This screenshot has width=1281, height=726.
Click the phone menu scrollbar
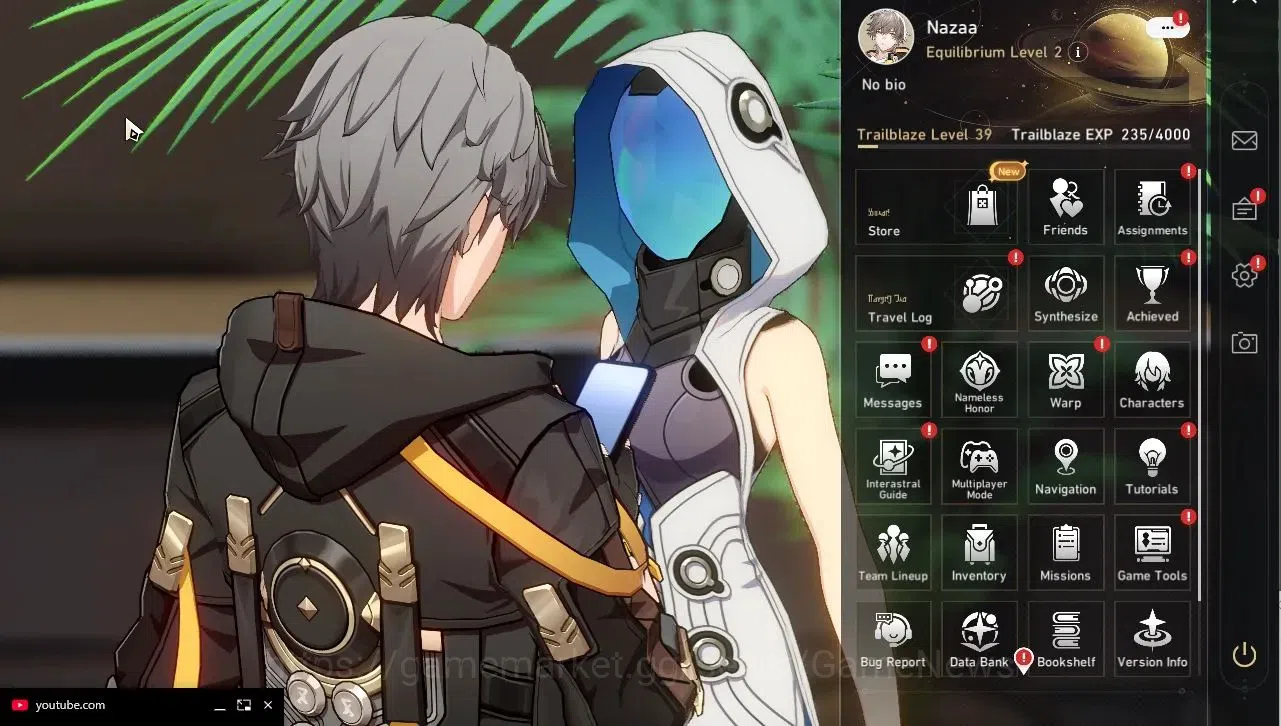[x=1198, y=385]
